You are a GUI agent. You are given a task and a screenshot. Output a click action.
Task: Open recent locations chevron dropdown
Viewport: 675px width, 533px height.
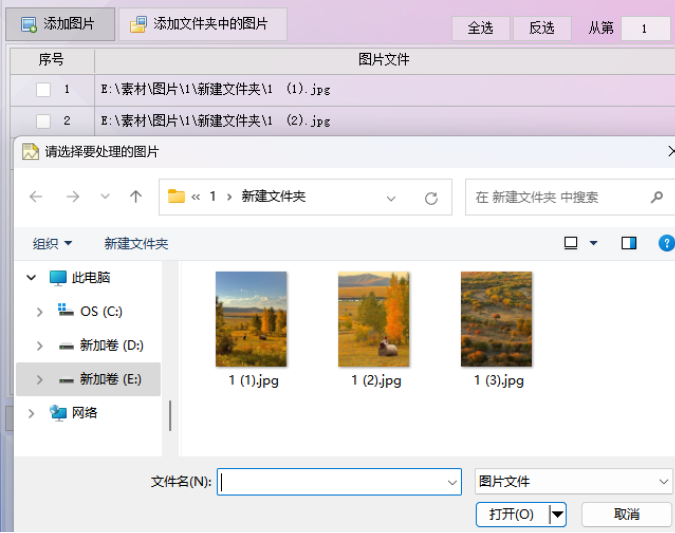pyautogui.click(x=105, y=197)
